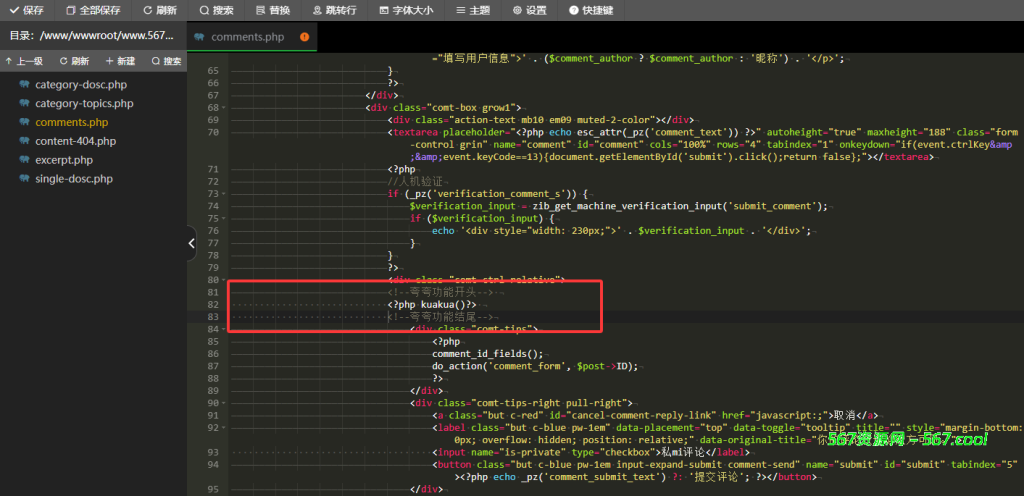Search files in the sidebar panel
Image resolution: width=1024 pixels, height=496 pixels.
[x=166, y=61]
